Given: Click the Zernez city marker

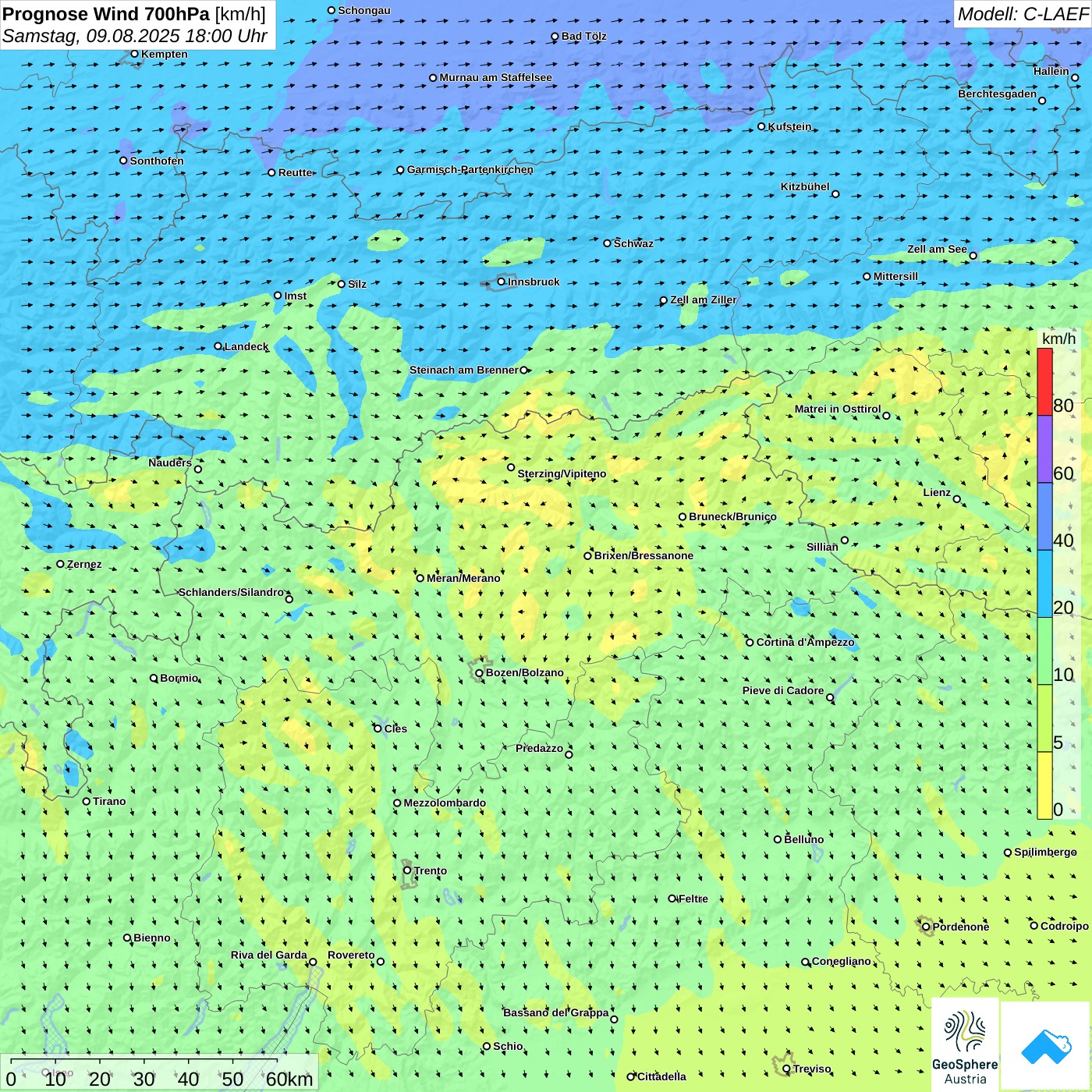Looking at the screenshot, I should point(60,564).
